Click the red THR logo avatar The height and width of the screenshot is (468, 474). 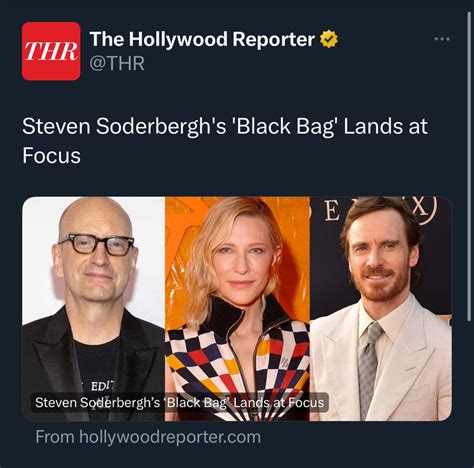click(x=51, y=51)
